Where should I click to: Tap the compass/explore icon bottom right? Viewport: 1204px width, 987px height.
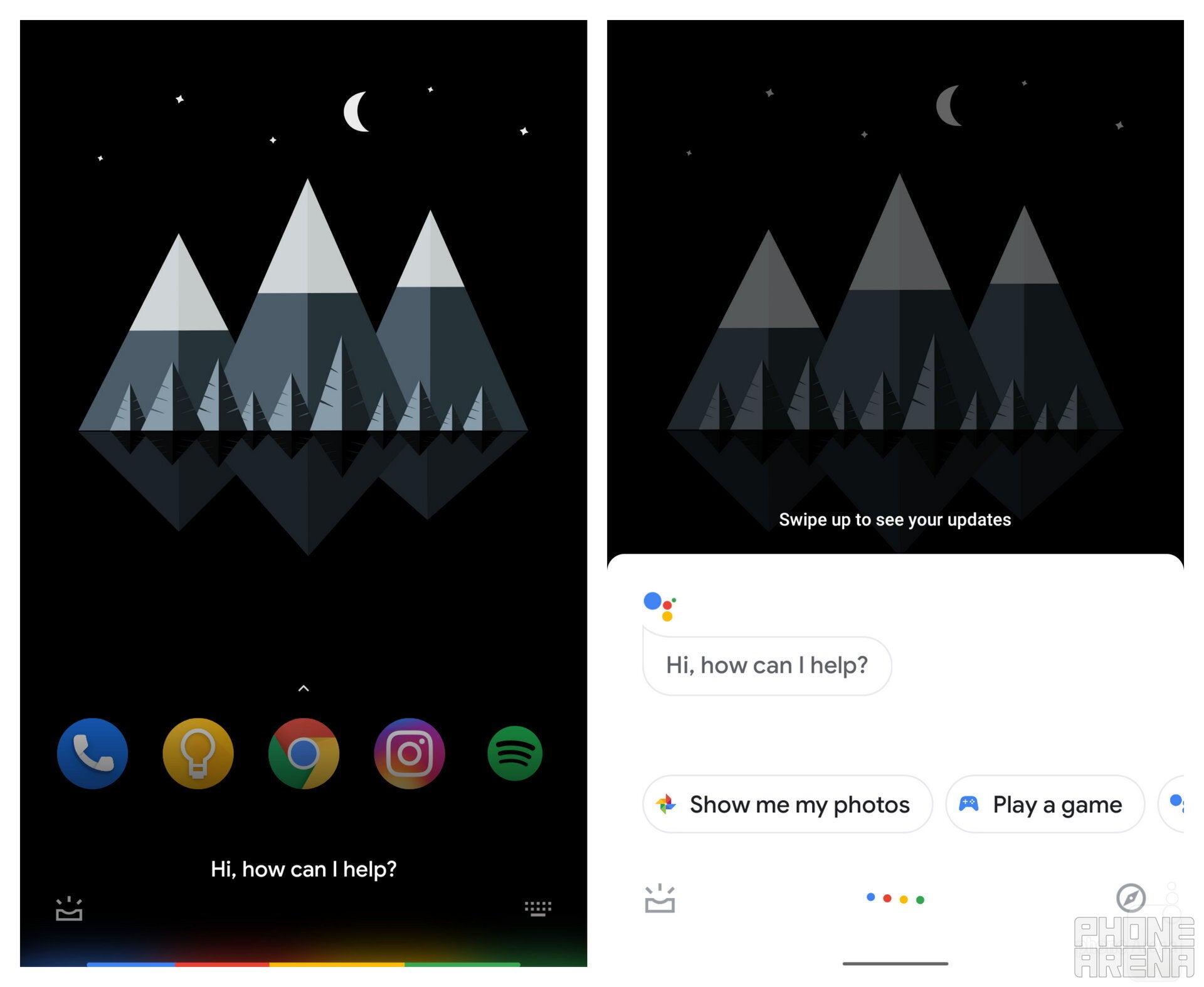(x=1131, y=900)
